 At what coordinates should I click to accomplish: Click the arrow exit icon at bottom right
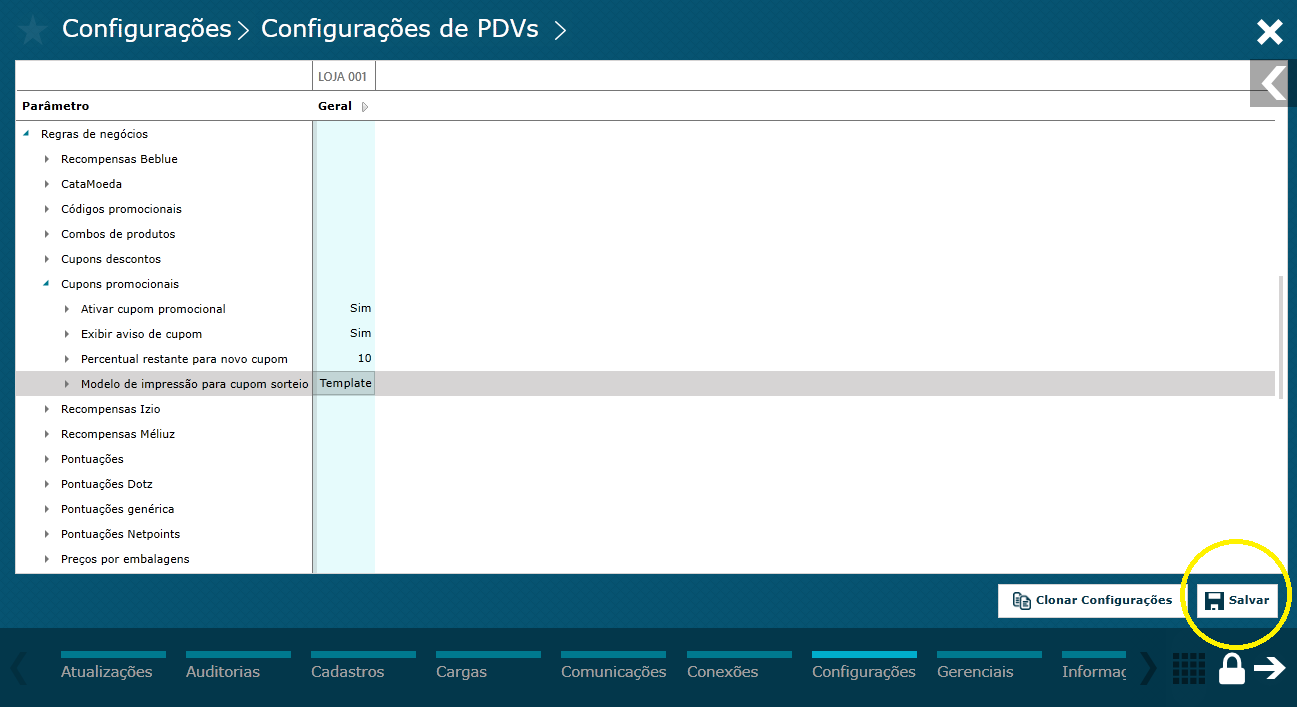click(x=1272, y=668)
